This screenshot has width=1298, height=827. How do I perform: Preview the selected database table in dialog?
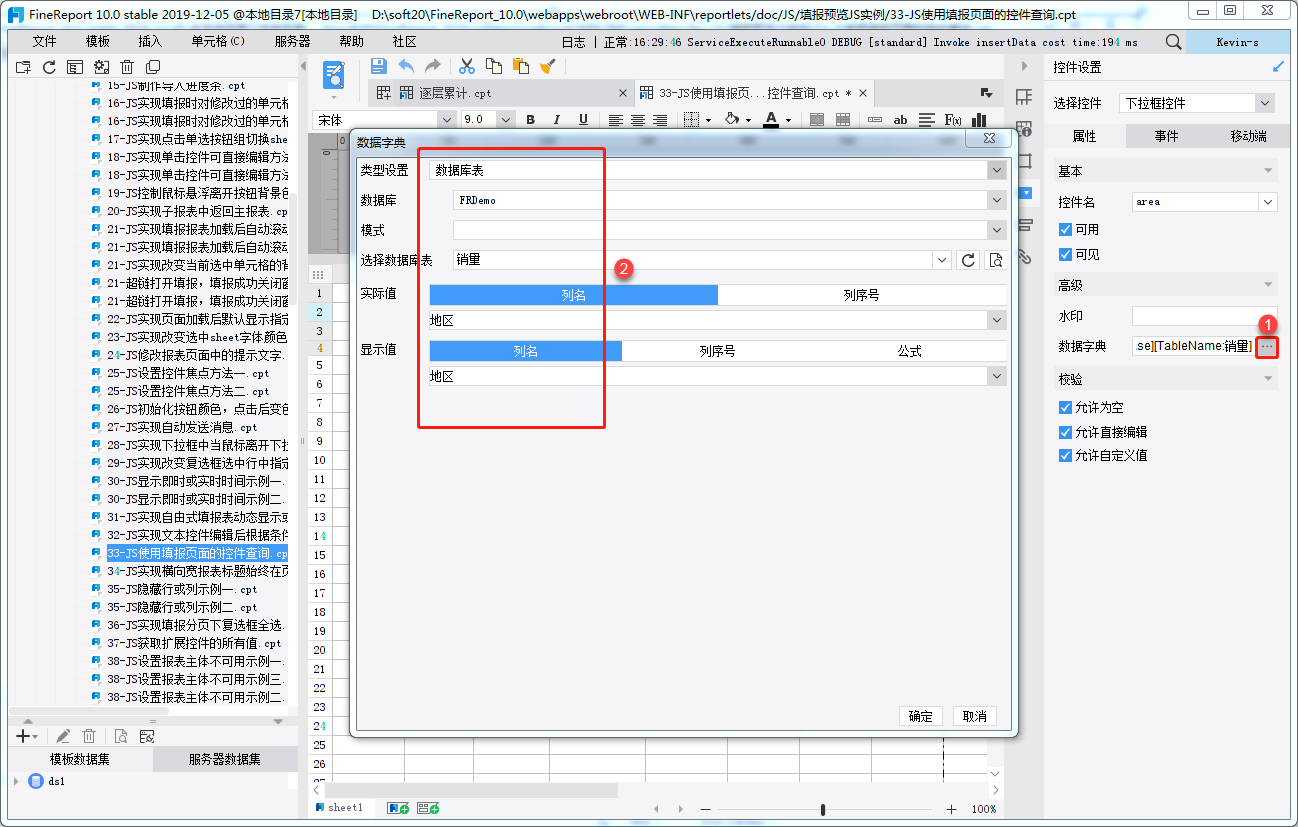(995, 260)
